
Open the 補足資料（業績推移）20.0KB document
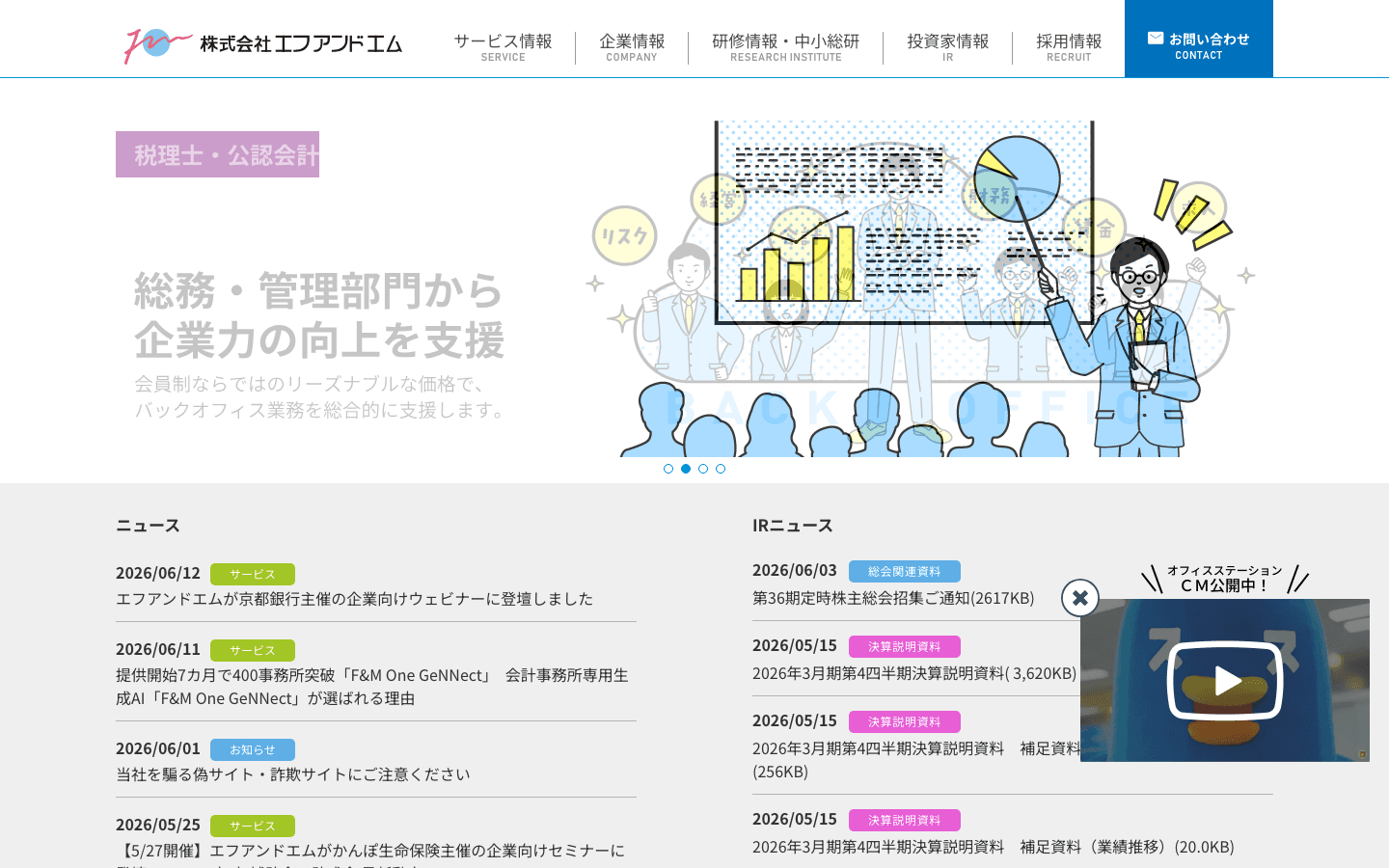(994, 847)
